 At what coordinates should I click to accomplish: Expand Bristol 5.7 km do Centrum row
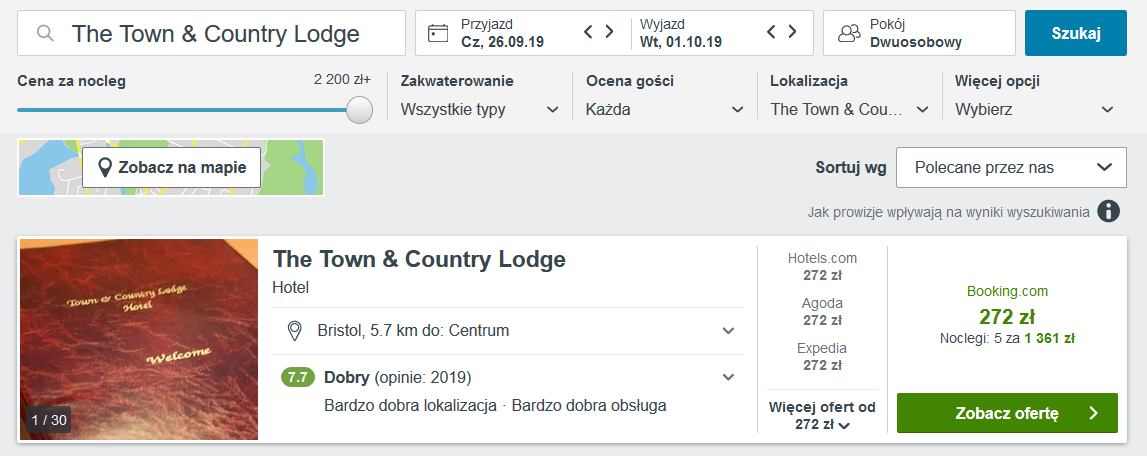(508, 331)
